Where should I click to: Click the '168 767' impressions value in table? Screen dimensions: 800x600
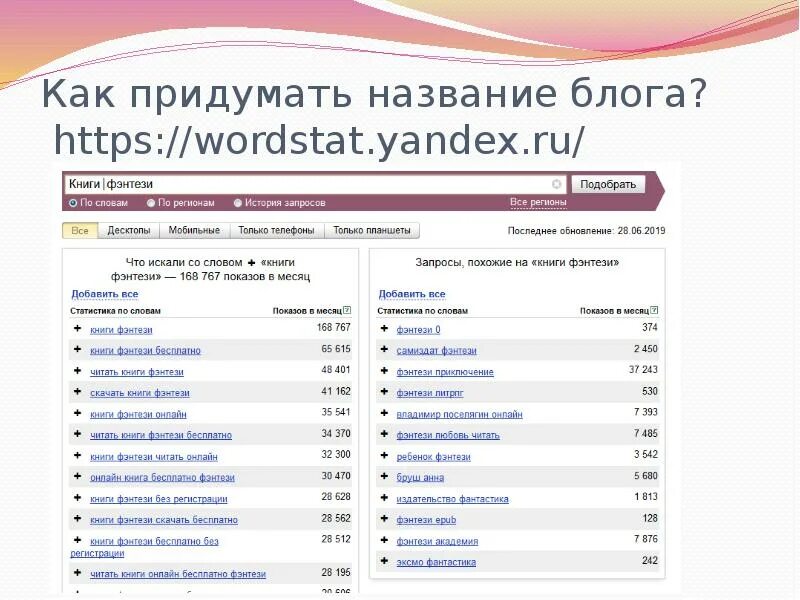click(x=334, y=328)
